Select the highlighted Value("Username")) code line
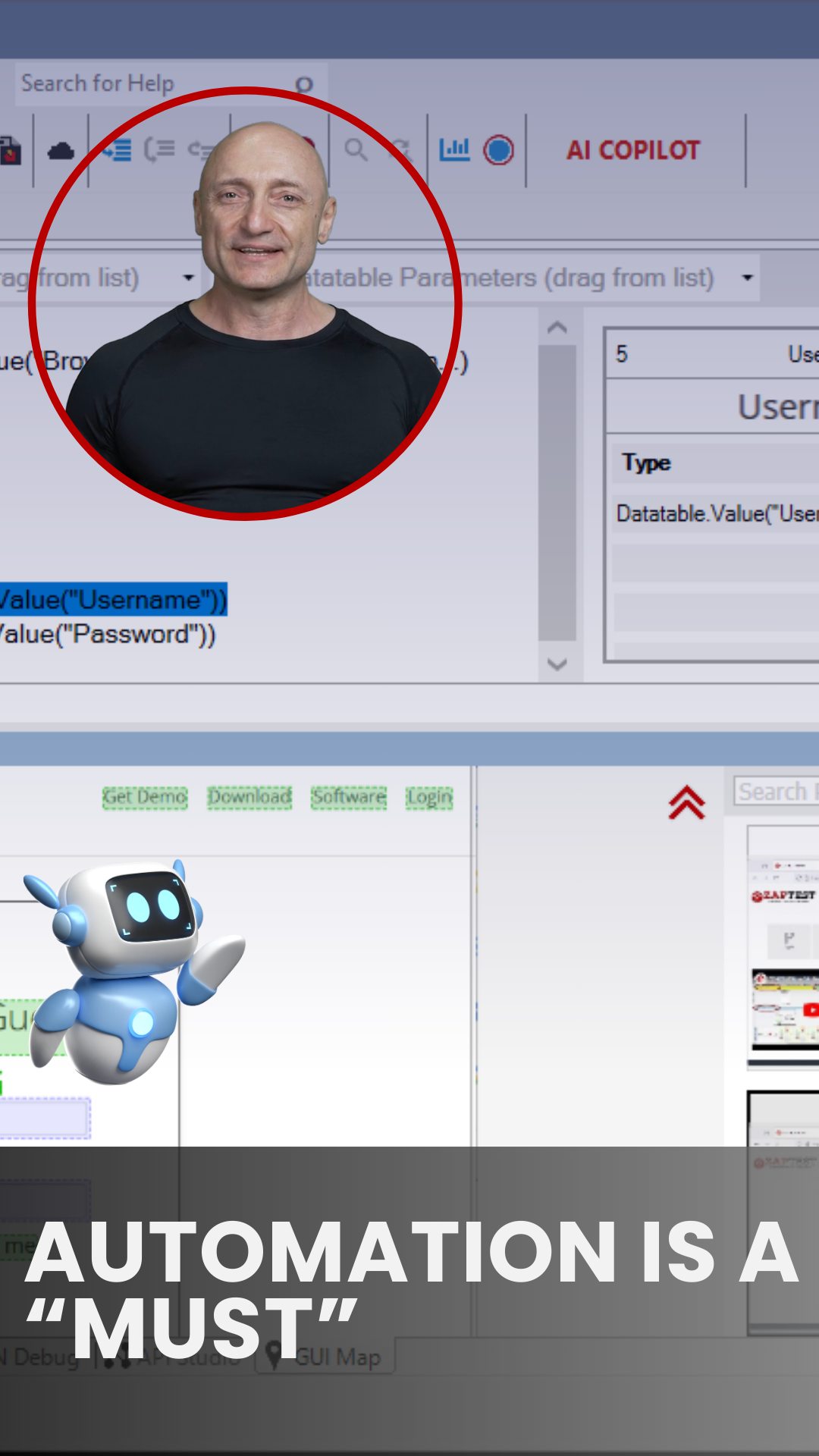This screenshot has height=1456, width=819. [113, 600]
